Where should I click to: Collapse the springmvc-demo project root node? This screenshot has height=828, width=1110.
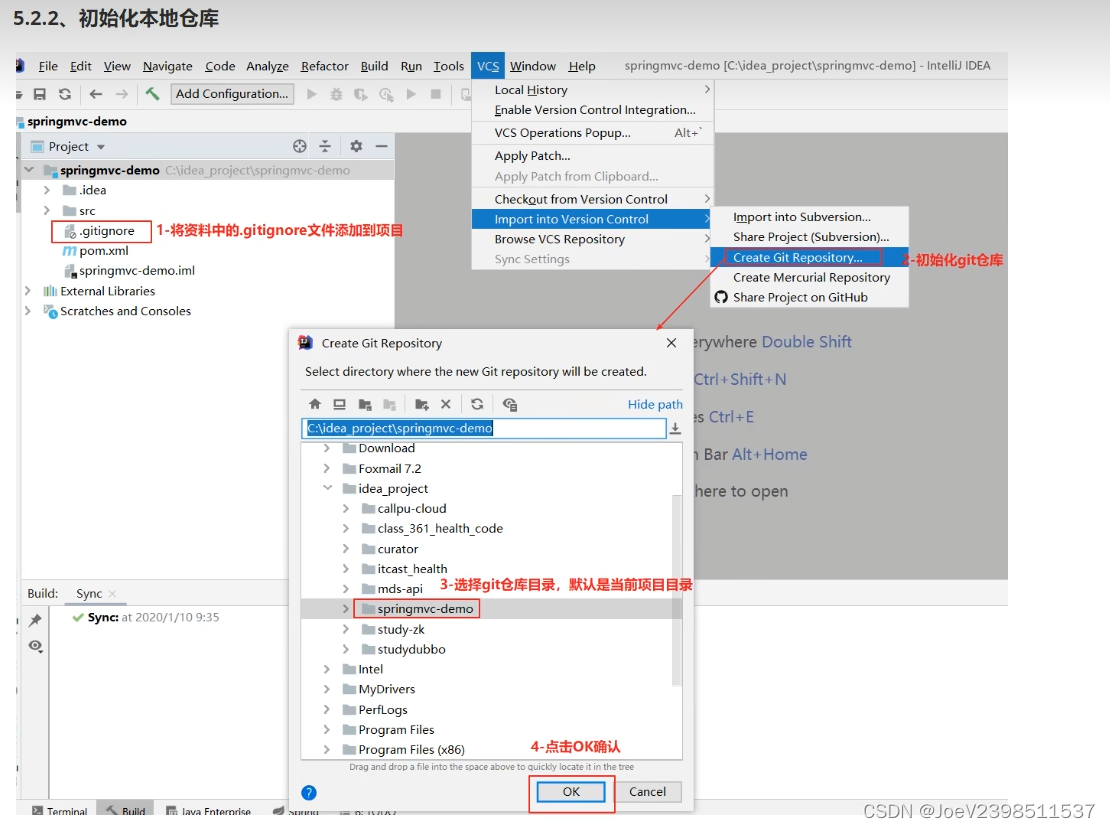29,170
